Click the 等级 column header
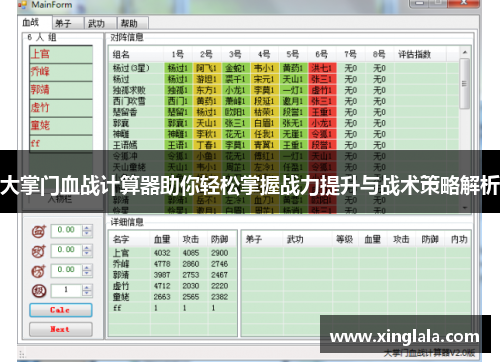Screen dimensions: 500x362 tap(345, 239)
